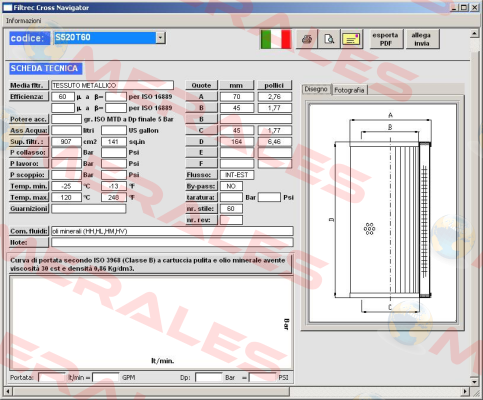
Task: Switch to the Fotografia tab
Action: 349,90
